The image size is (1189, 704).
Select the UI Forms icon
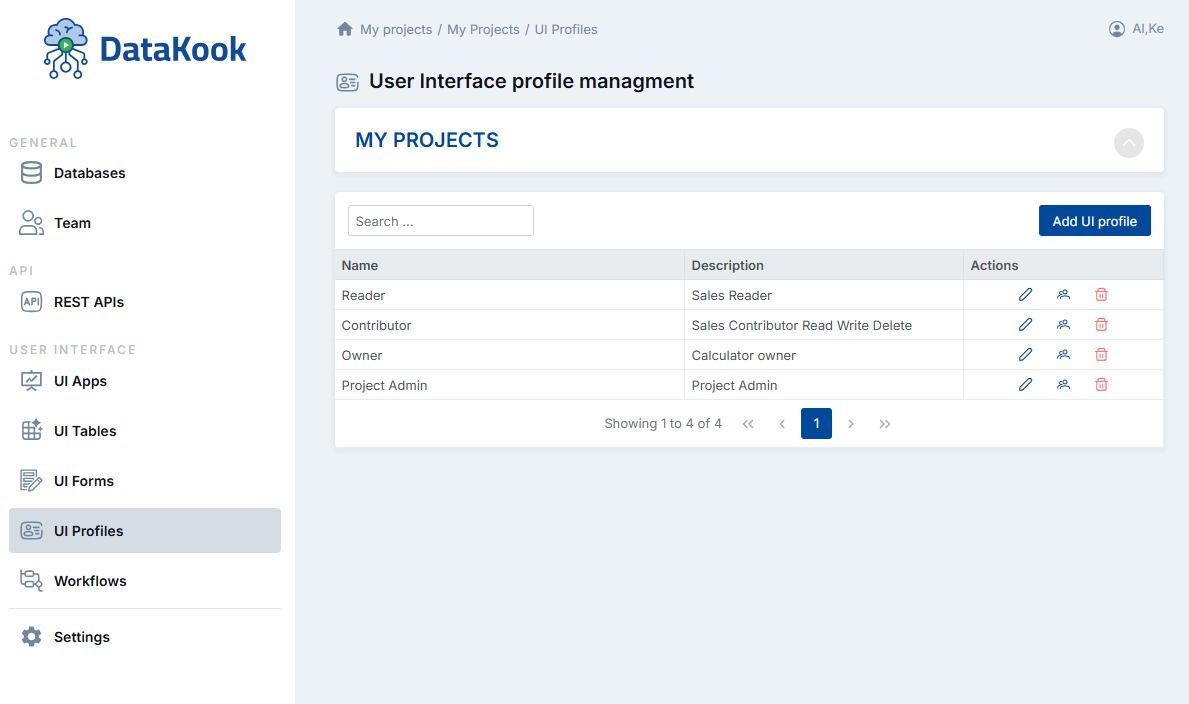click(x=29, y=480)
